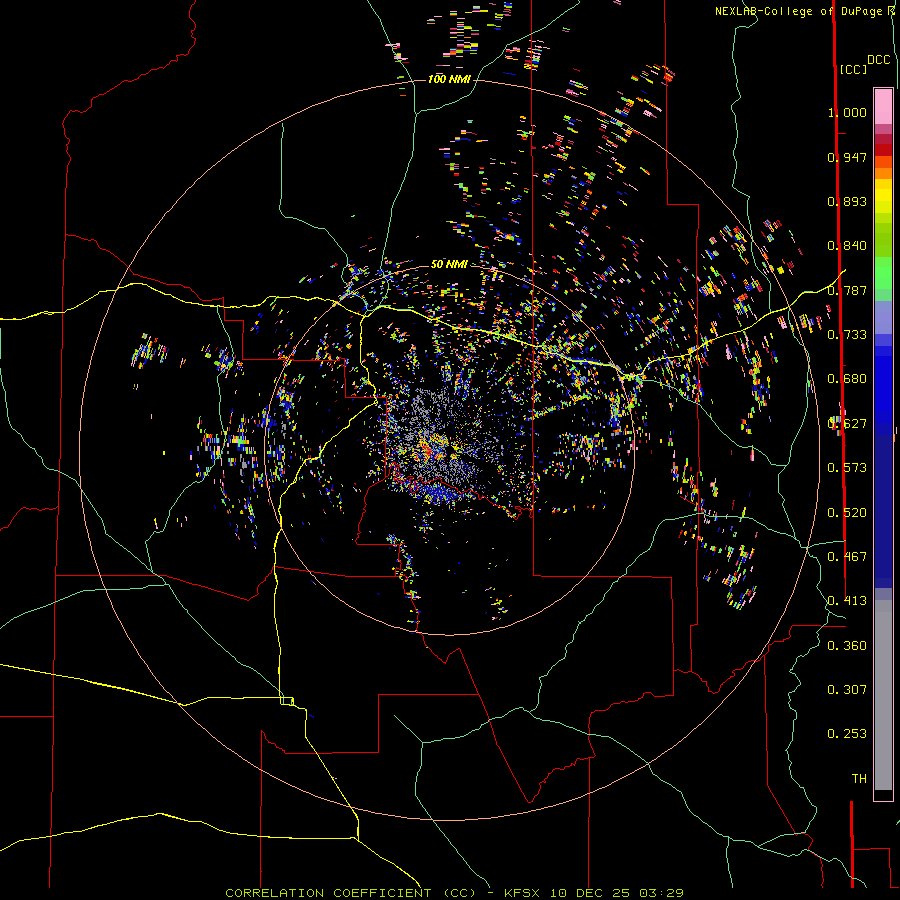Click the CORRELATION COEFFICIENT (CC) title text

350,893
